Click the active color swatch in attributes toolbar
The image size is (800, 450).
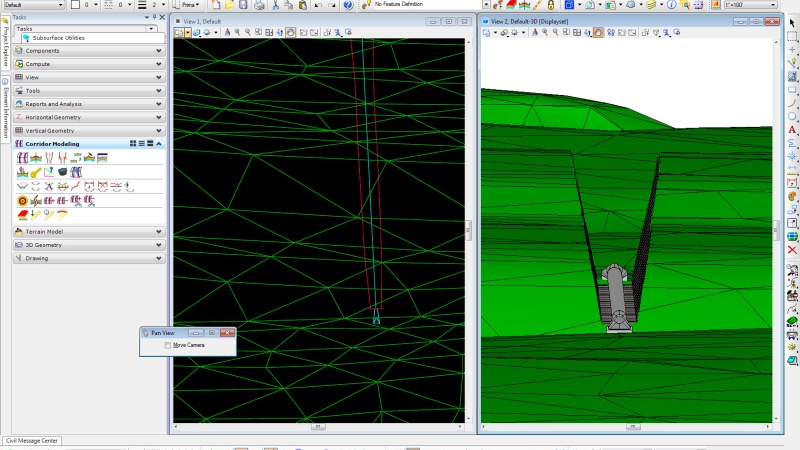click(75, 5)
